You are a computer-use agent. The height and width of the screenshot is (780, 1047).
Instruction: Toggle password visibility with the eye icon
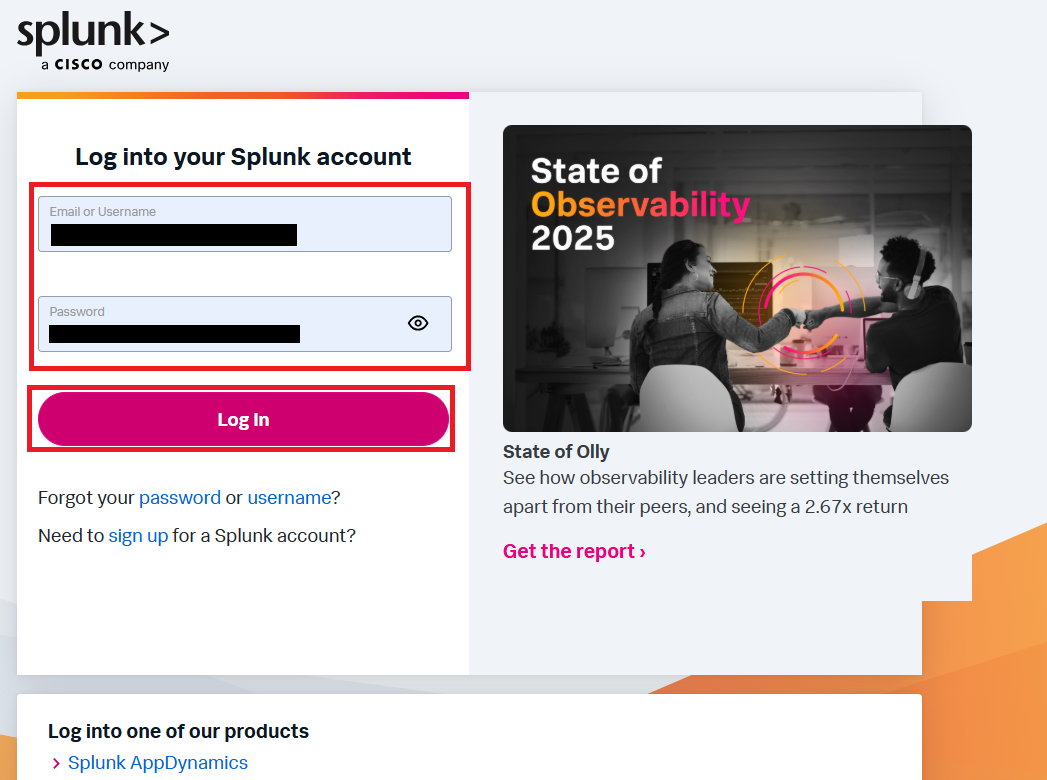[x=418, y=323]
